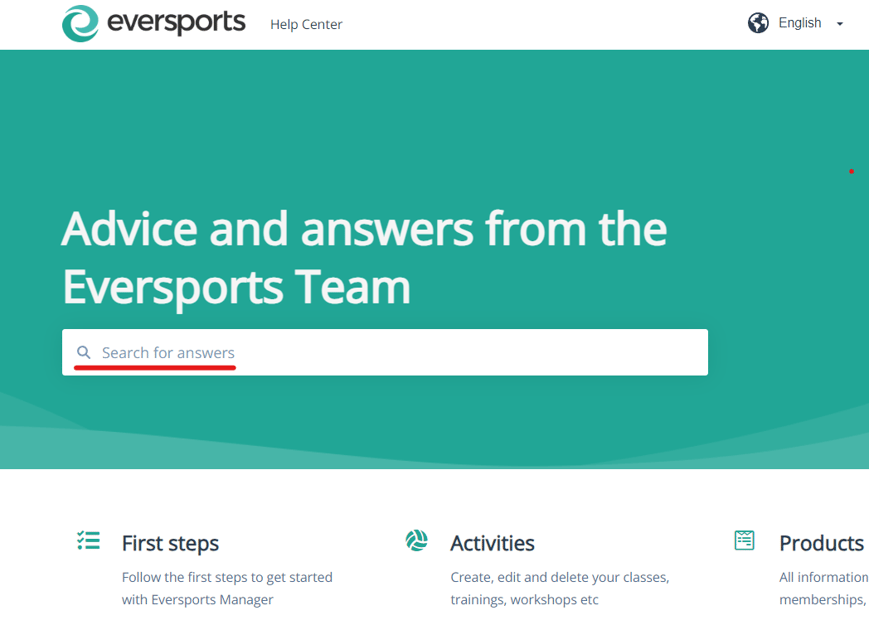
Task: Click the Products card icon
Action: [744, 540]
